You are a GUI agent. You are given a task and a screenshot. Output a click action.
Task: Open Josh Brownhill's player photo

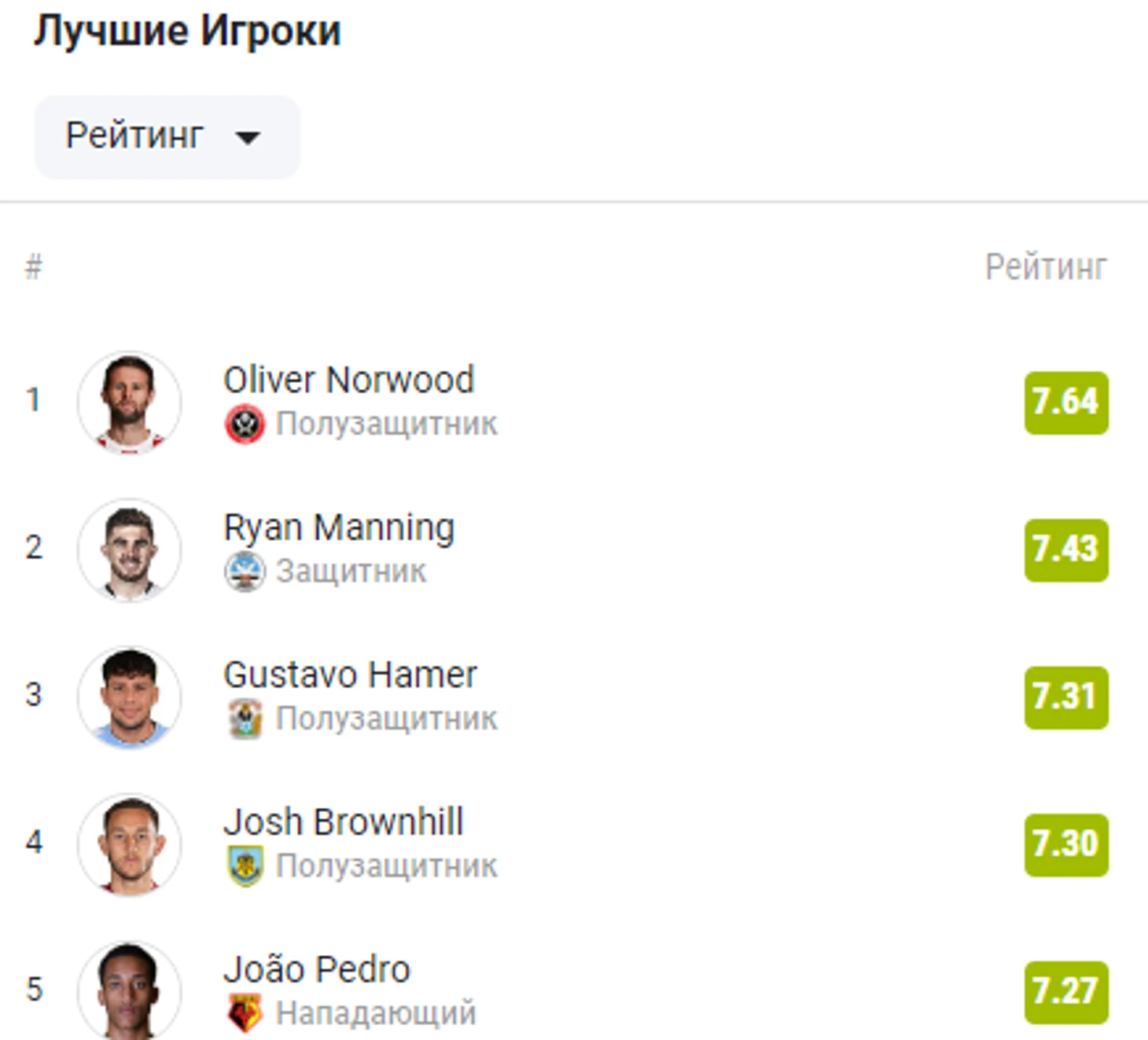pos(129,844)
